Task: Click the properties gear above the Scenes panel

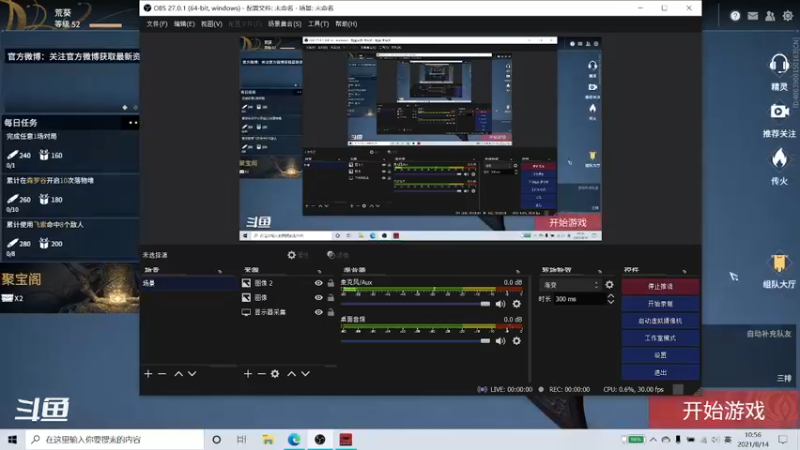Action: tap(292, 255)
